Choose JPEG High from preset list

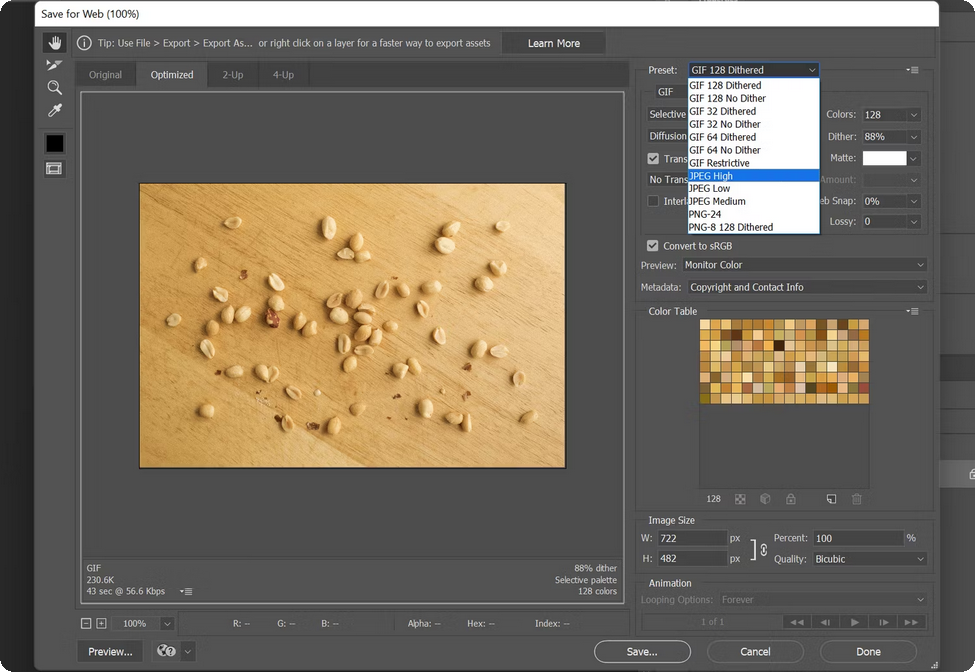tap(753, 176)
